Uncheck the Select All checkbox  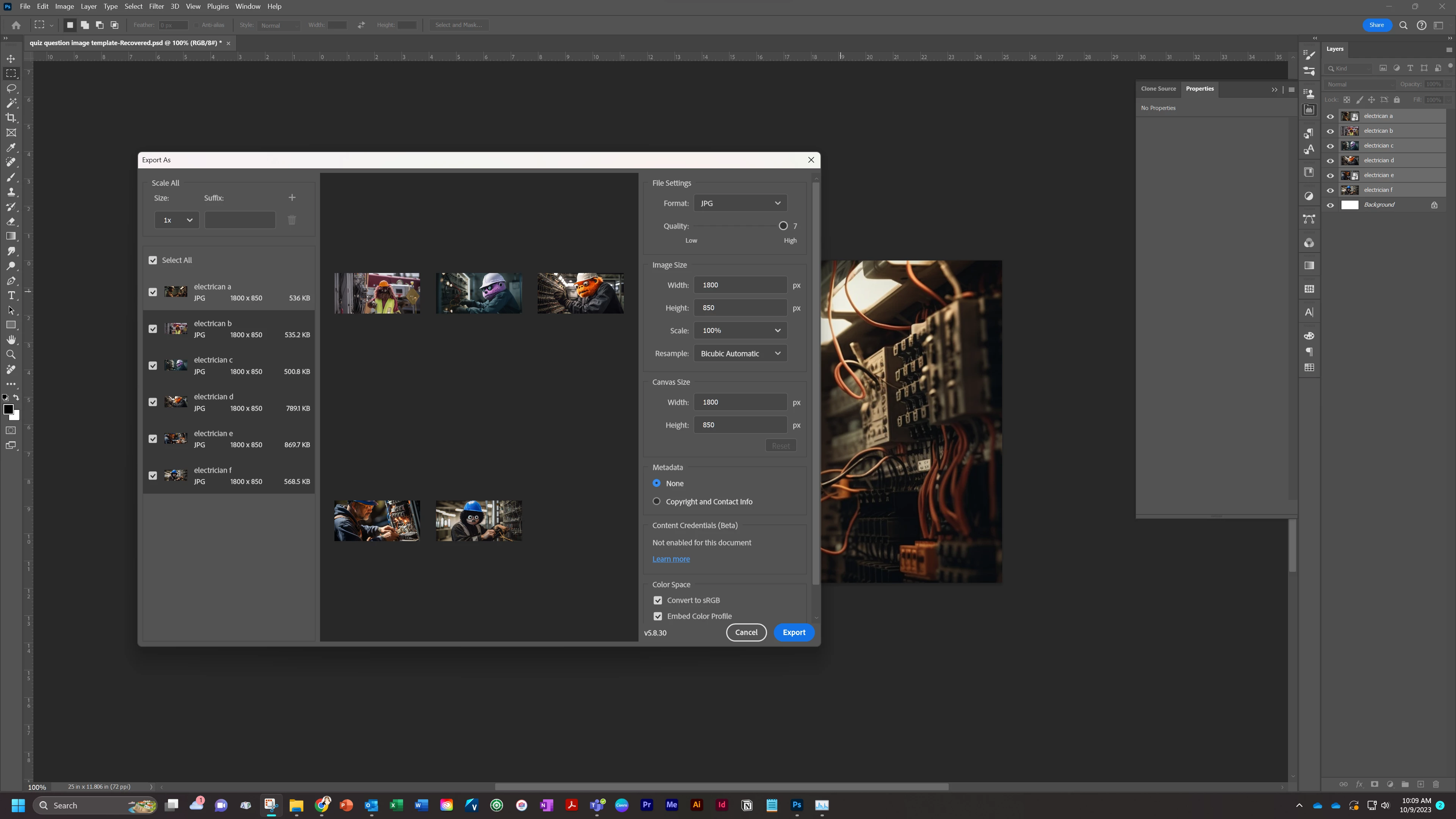pyautogui.click(x=152, y=260)
